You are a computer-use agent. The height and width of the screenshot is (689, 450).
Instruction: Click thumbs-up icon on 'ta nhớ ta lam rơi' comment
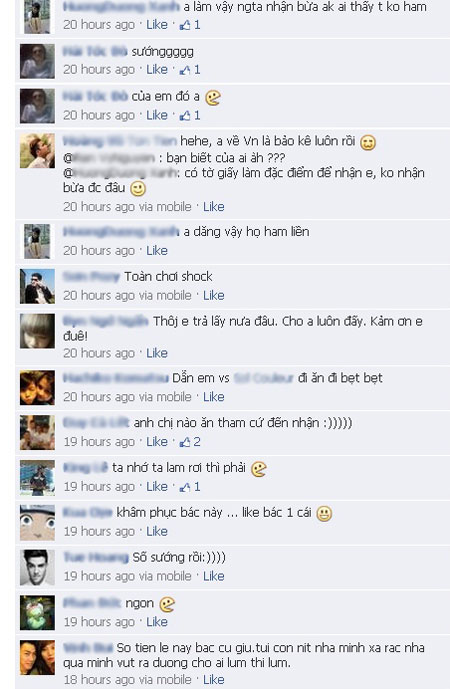coord(185,487)
